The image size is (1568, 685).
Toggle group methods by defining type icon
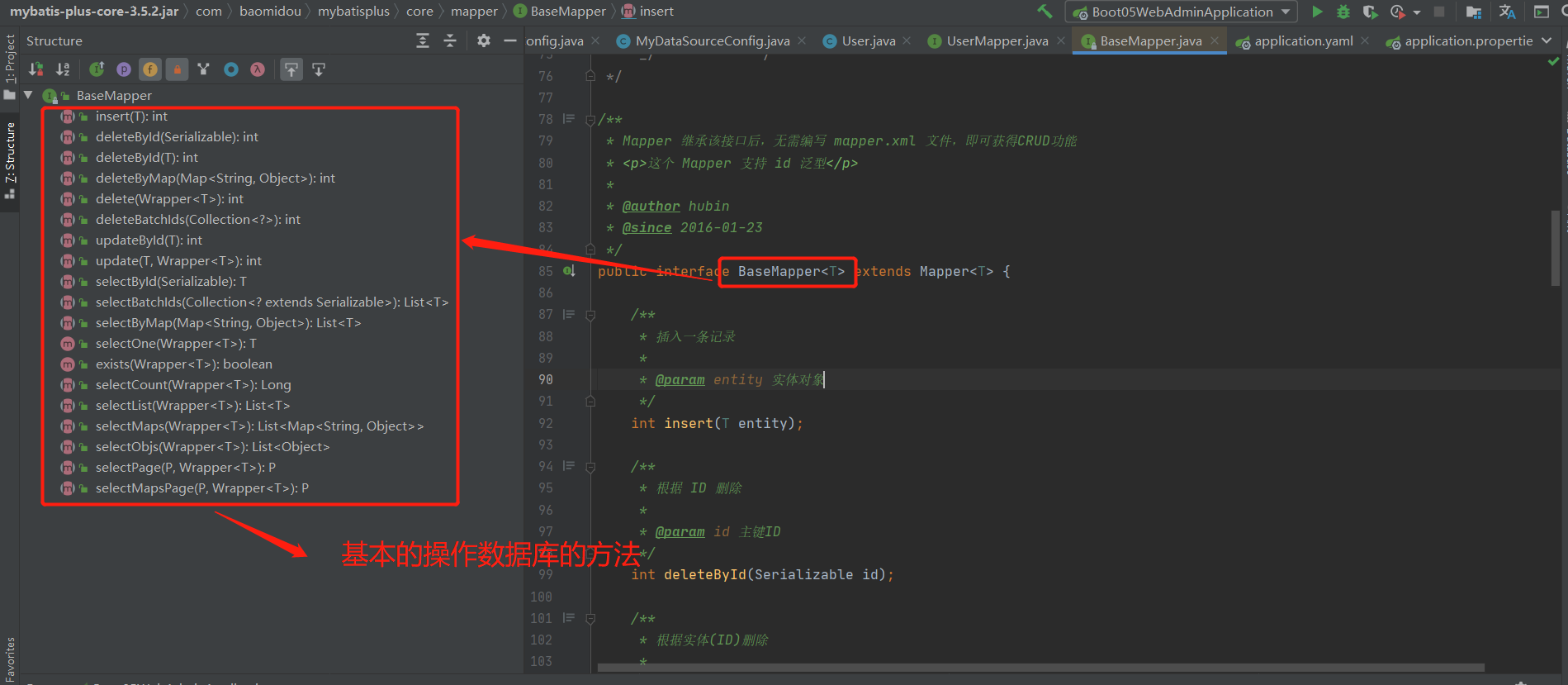pyautogui.click(x=204, y=69)
